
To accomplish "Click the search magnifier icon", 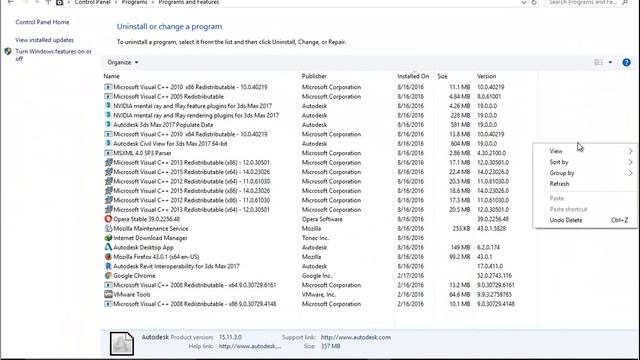I will pyautogui.click(x=624, y=2).
